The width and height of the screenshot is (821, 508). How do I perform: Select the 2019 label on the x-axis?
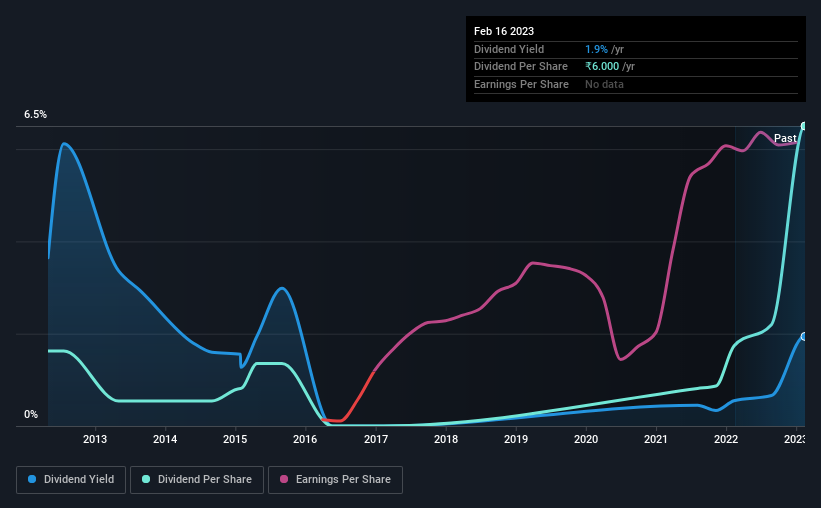tap(516, 439)
